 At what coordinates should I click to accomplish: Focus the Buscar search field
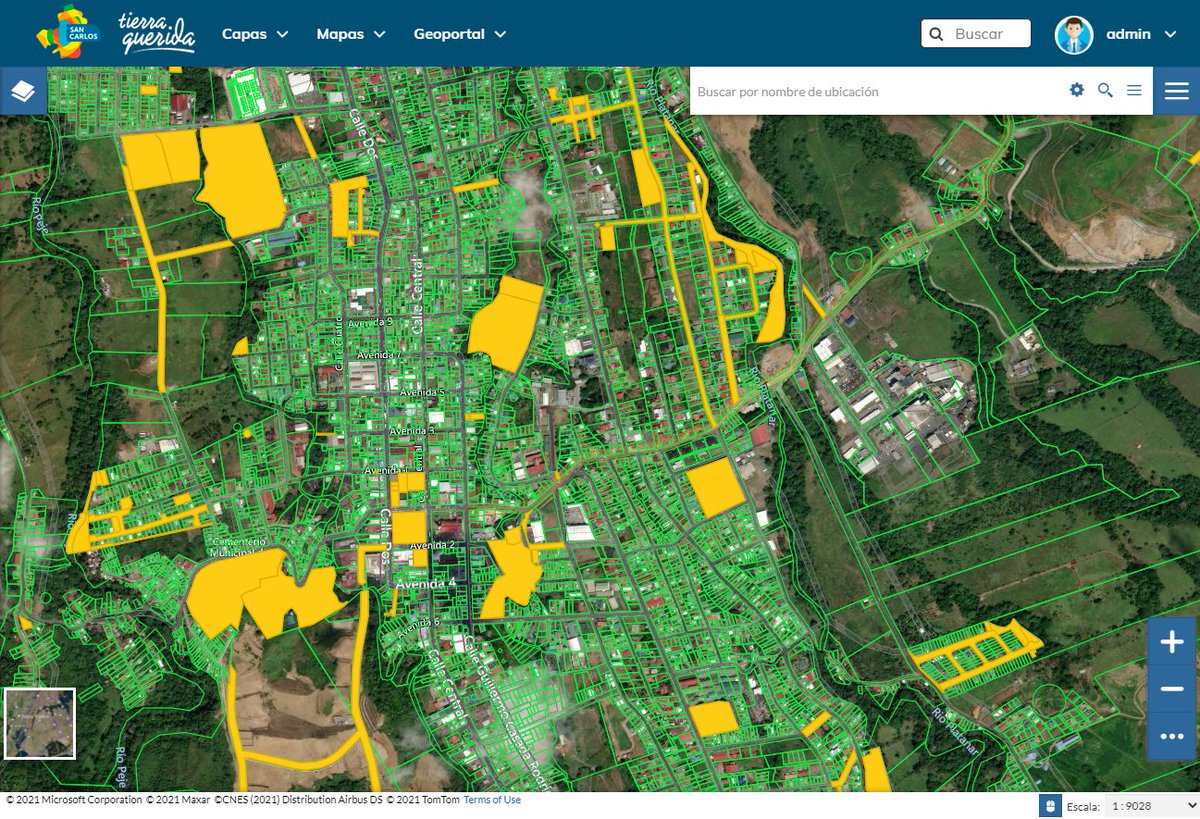[976, 34]
